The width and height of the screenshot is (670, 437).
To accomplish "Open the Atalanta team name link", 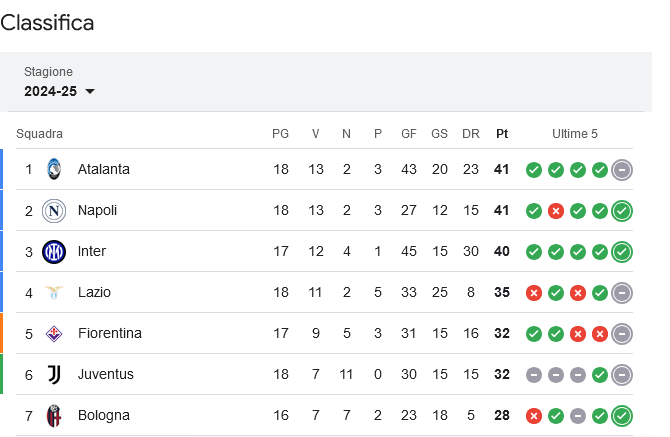I will (x=103, y=170).
